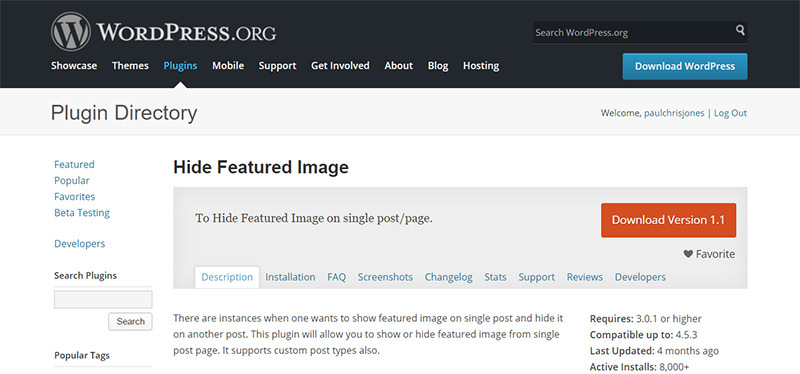Switch to the Reviews tab
This screenshot has width=800, height=374.
[x=585, y=277]
